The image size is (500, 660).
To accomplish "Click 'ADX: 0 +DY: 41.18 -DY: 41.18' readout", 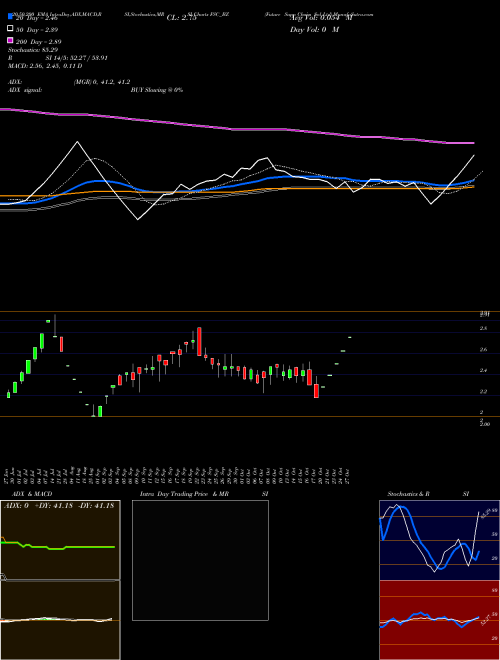I will [59, 506].
